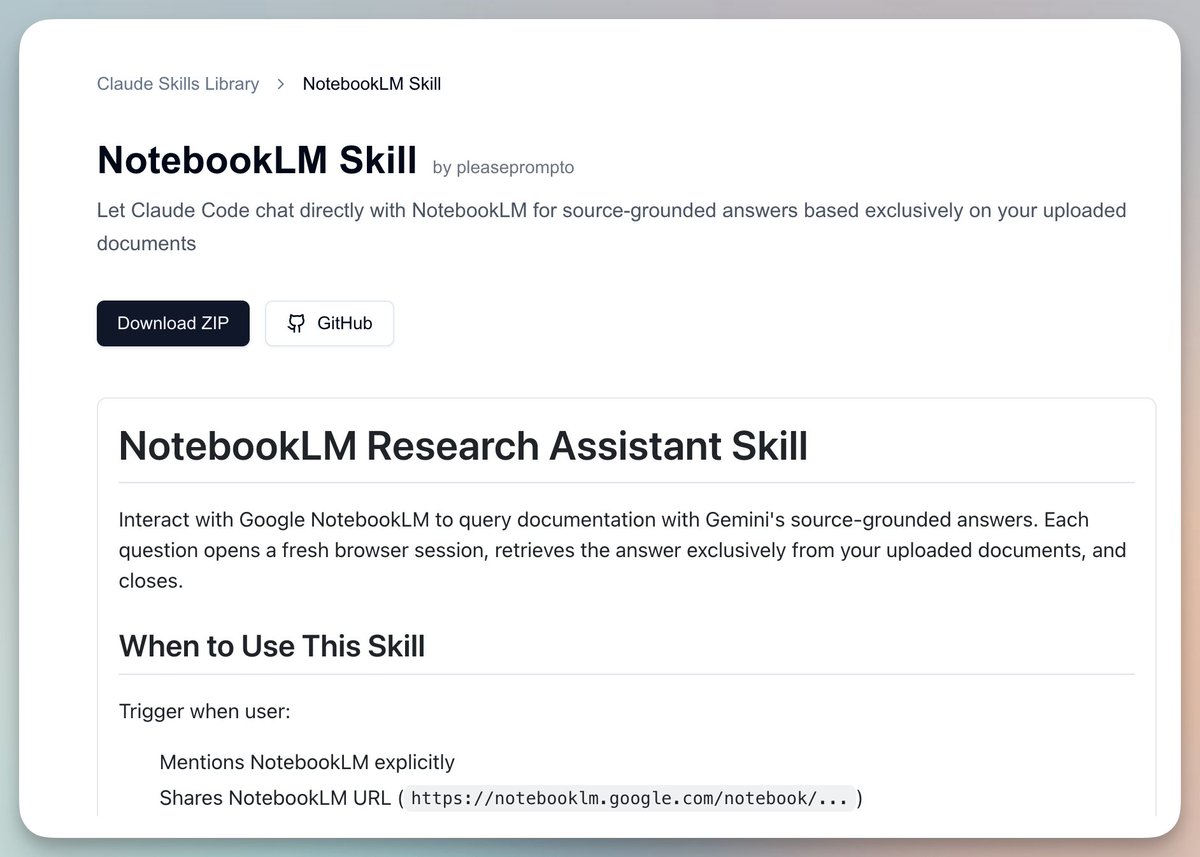
Task: Click the GitHub octocat icon
Action: 296,323
